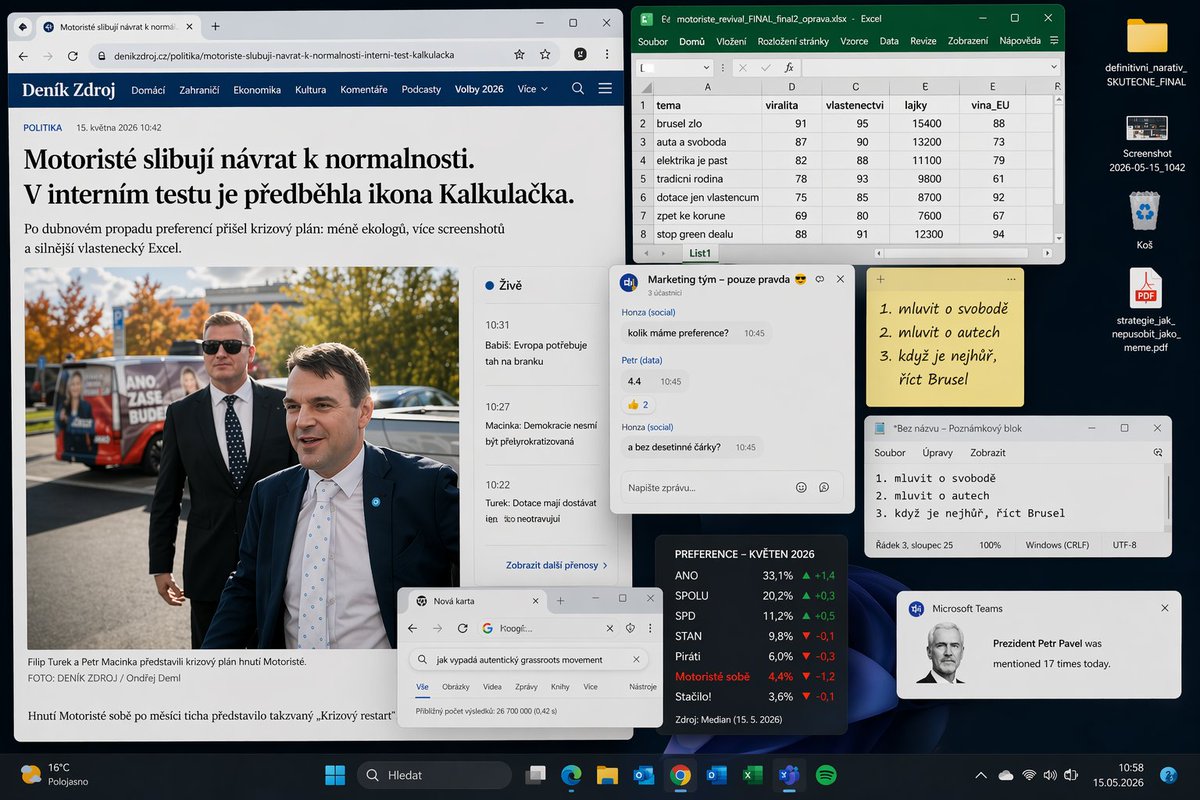The image size is (1200, 800).
Task: Switch Google results to Zprávy
Action: [526, 687]
